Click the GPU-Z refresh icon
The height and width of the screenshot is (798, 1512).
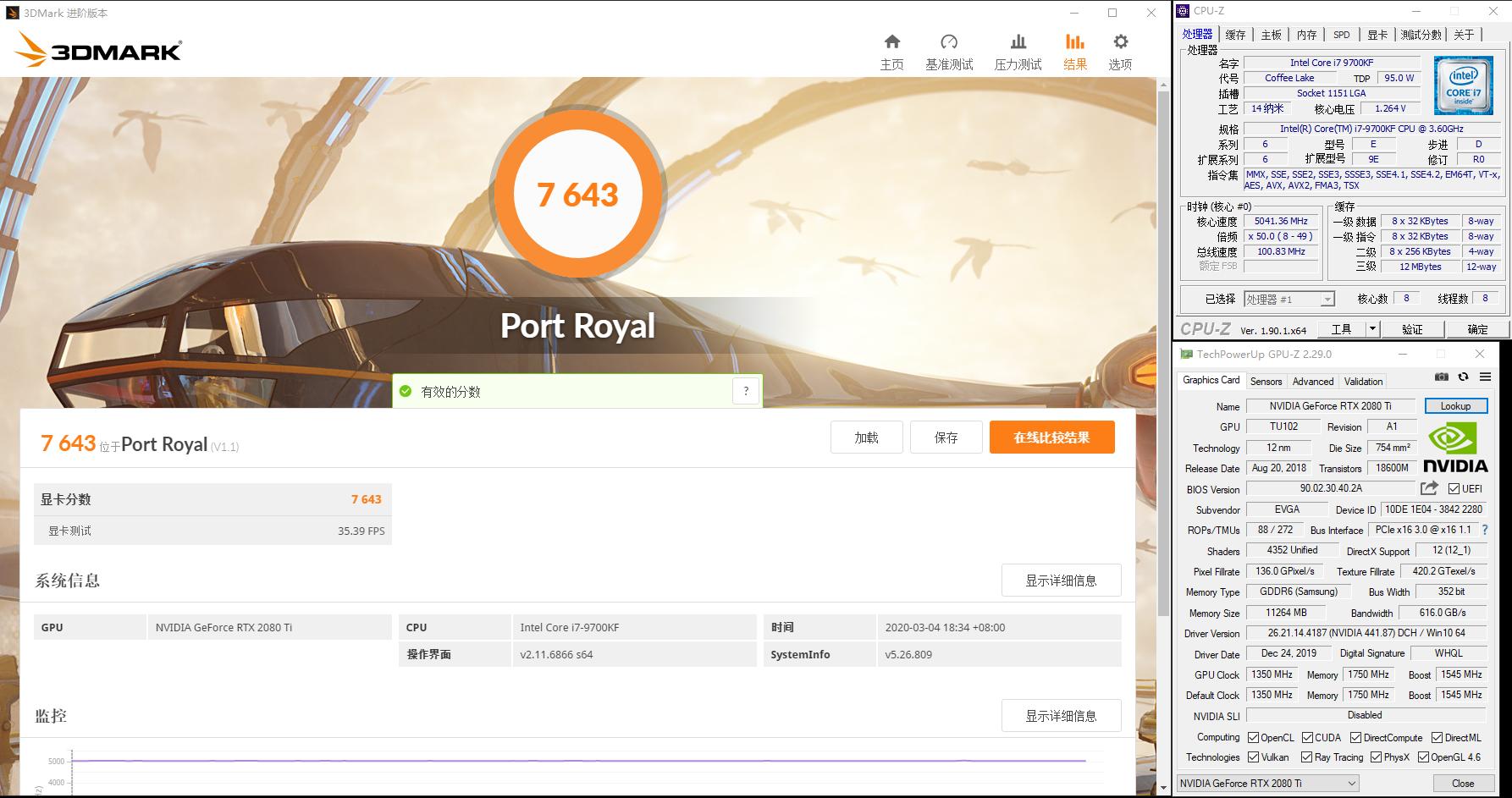[1463, 377]
